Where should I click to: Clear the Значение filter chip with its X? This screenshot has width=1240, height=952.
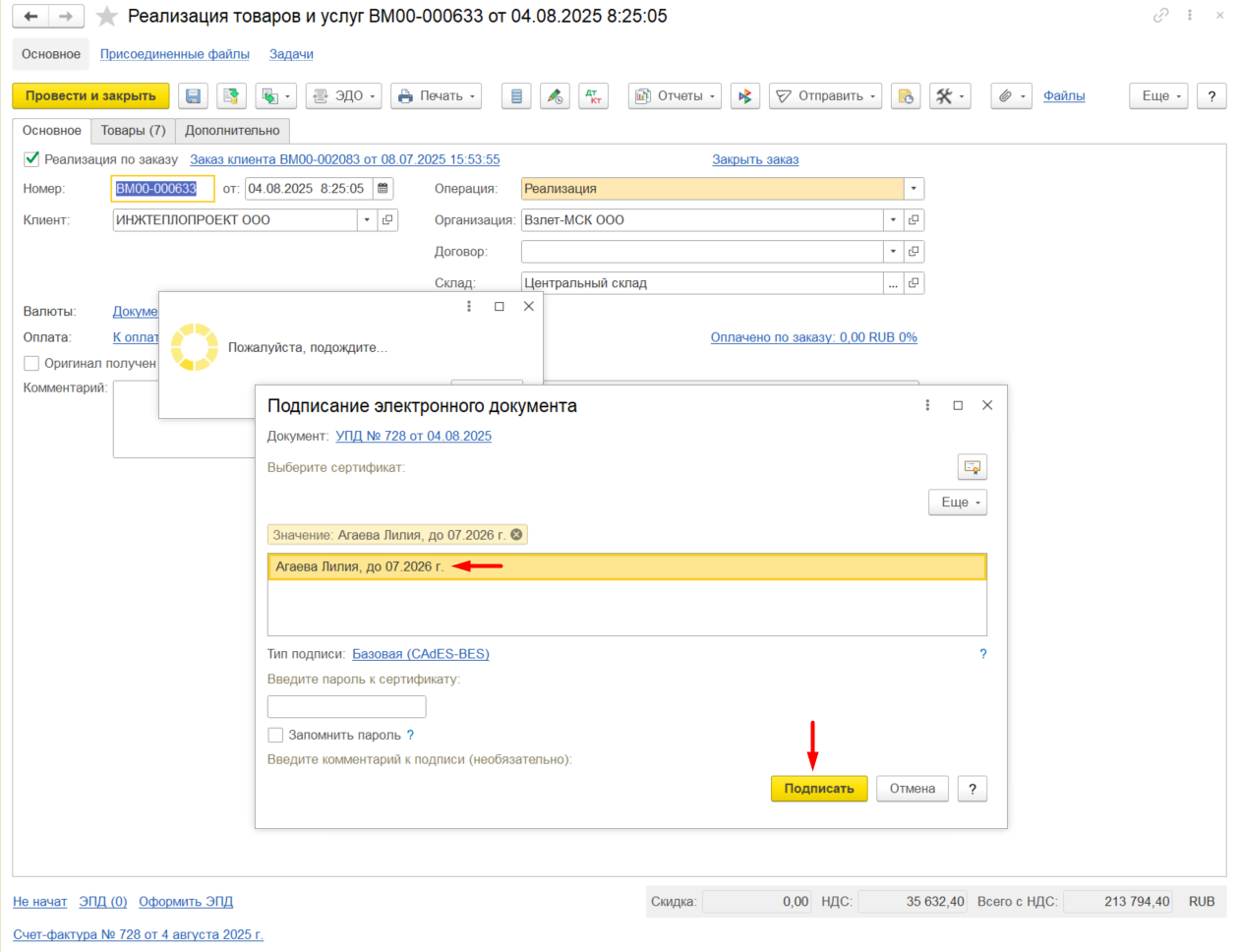click(516, 535)
